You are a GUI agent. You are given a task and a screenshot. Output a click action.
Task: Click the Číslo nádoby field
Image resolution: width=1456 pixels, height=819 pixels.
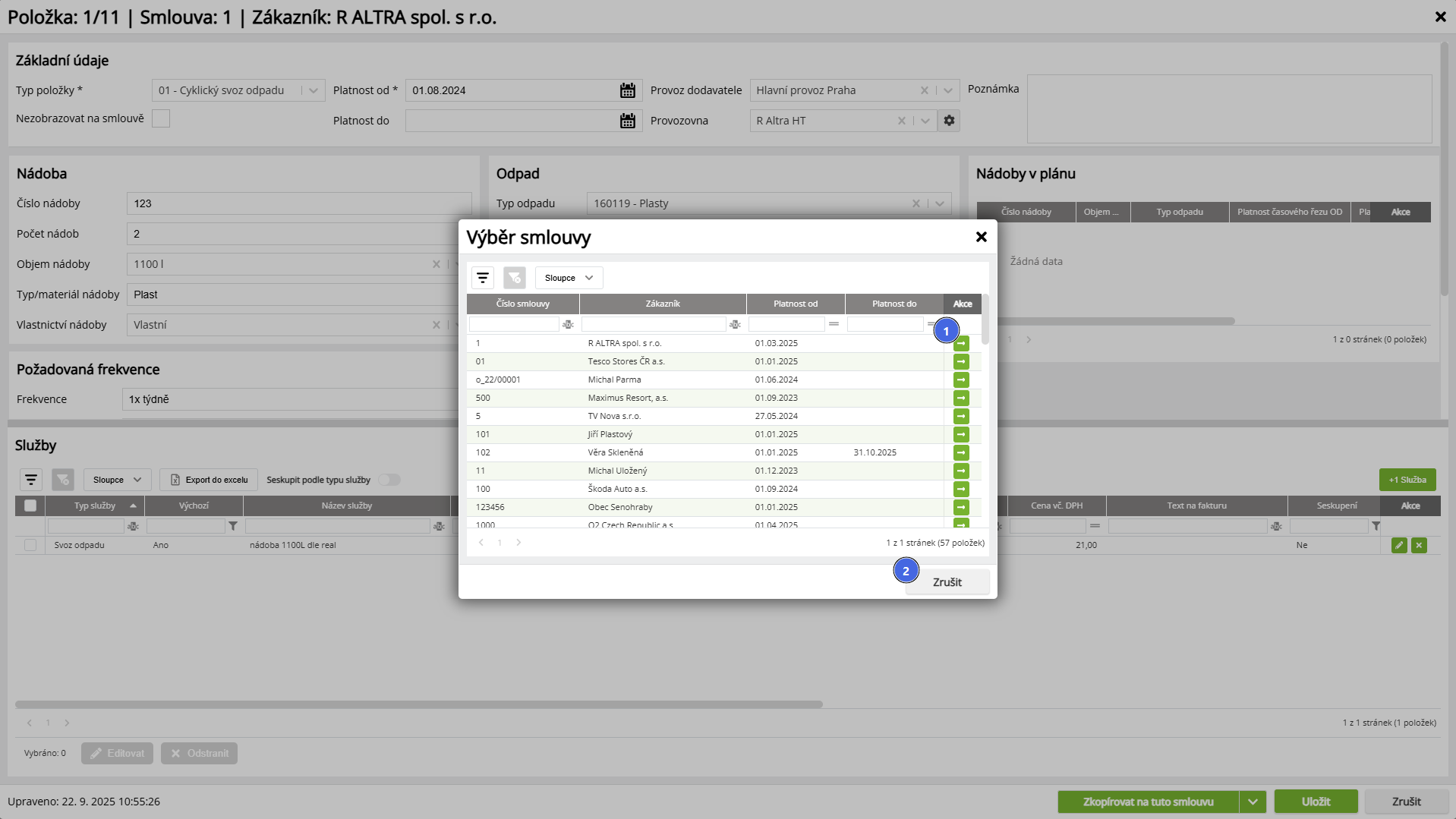tap(299, 203)
